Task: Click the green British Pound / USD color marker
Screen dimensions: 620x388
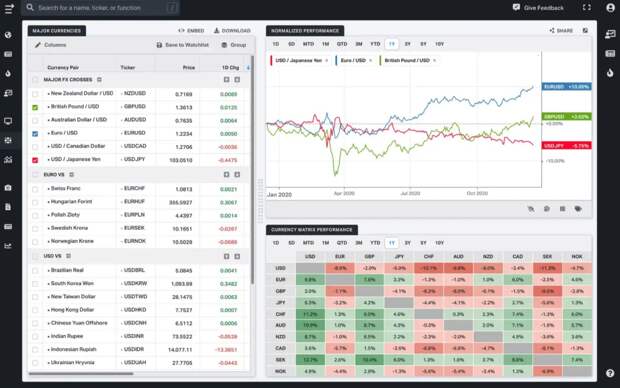Action: (380, 61)
